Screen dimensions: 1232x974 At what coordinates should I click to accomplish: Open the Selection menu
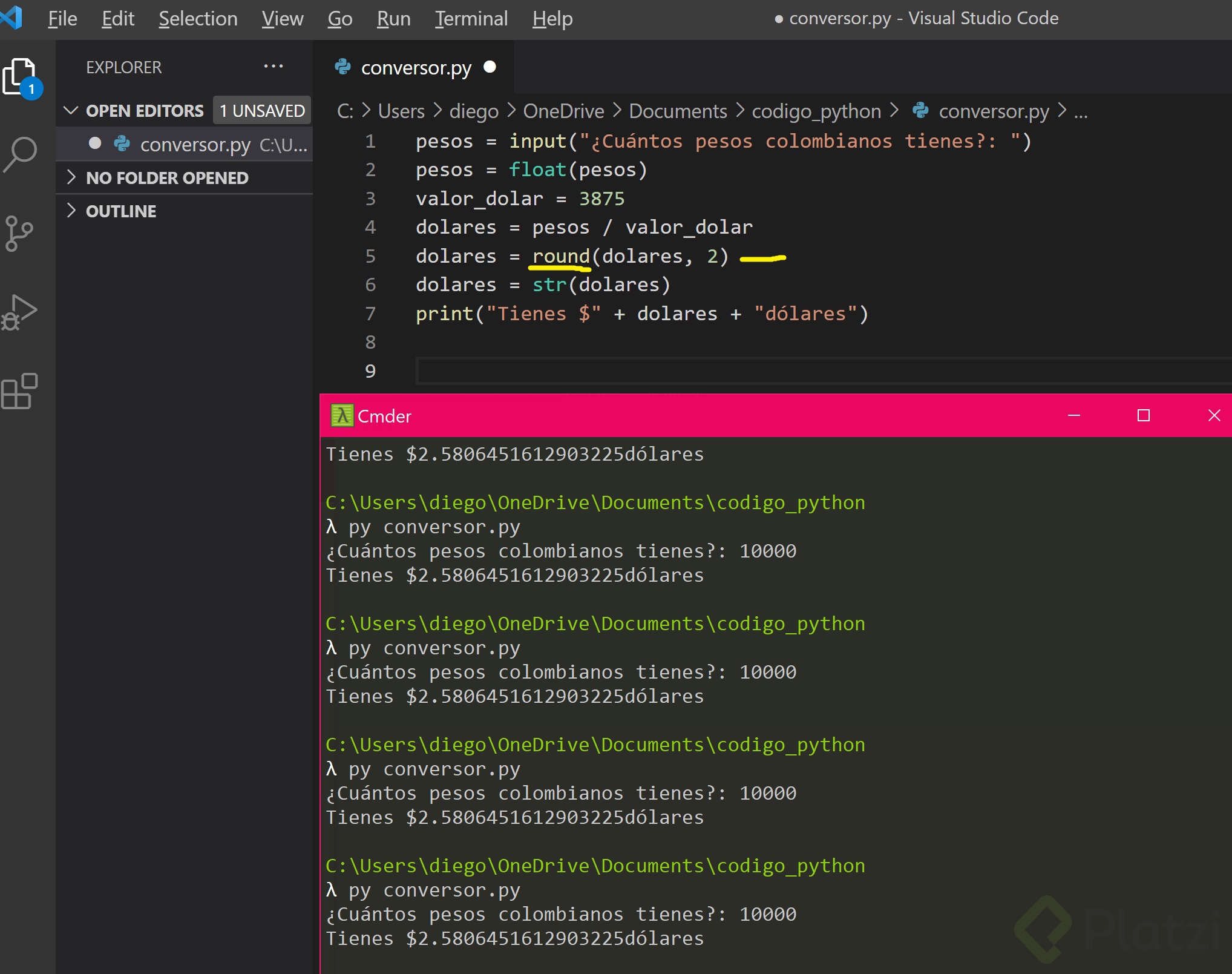pyautogui.click(x=198, y=19)
